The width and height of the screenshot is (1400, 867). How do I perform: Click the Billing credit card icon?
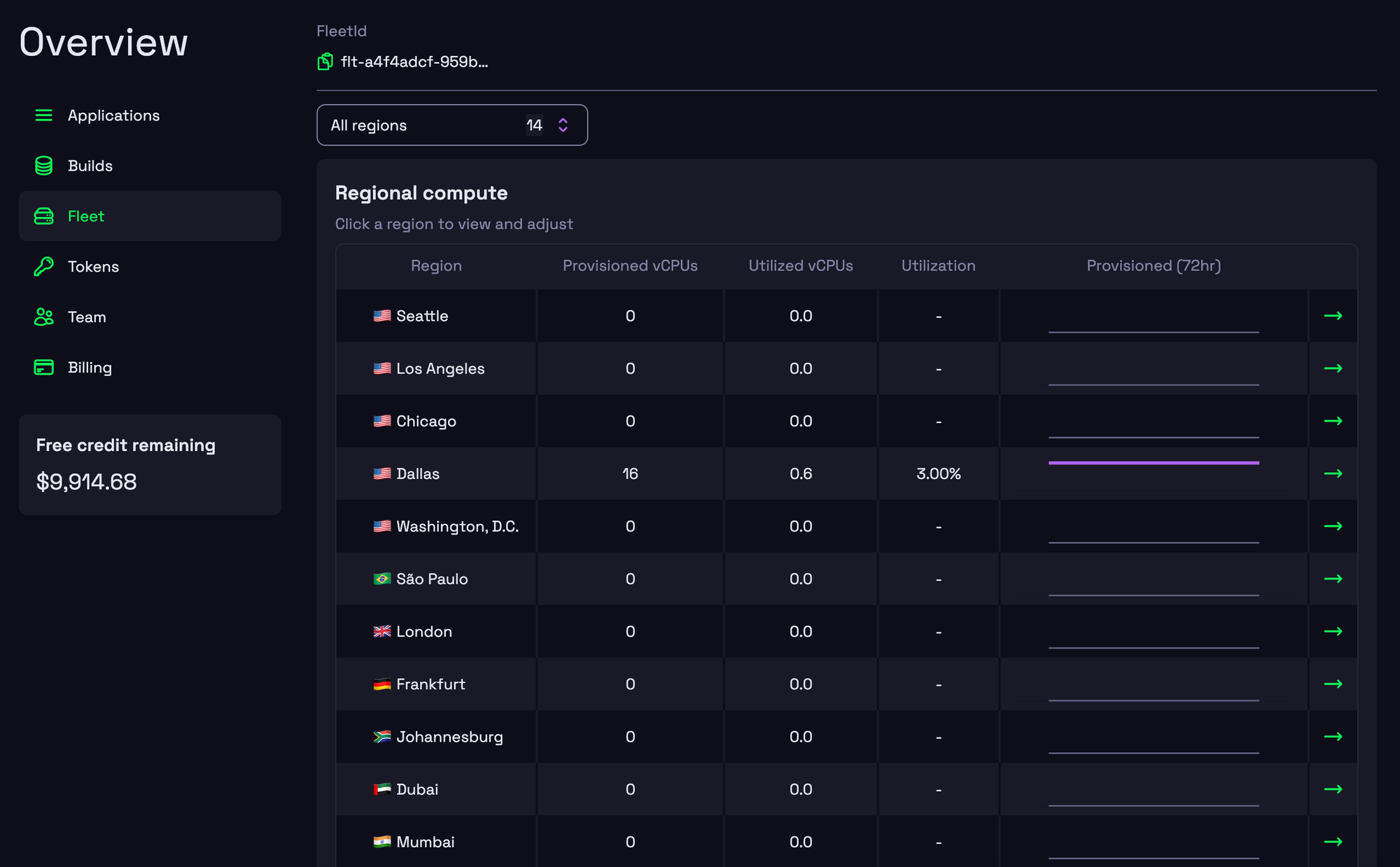point(44,368)
